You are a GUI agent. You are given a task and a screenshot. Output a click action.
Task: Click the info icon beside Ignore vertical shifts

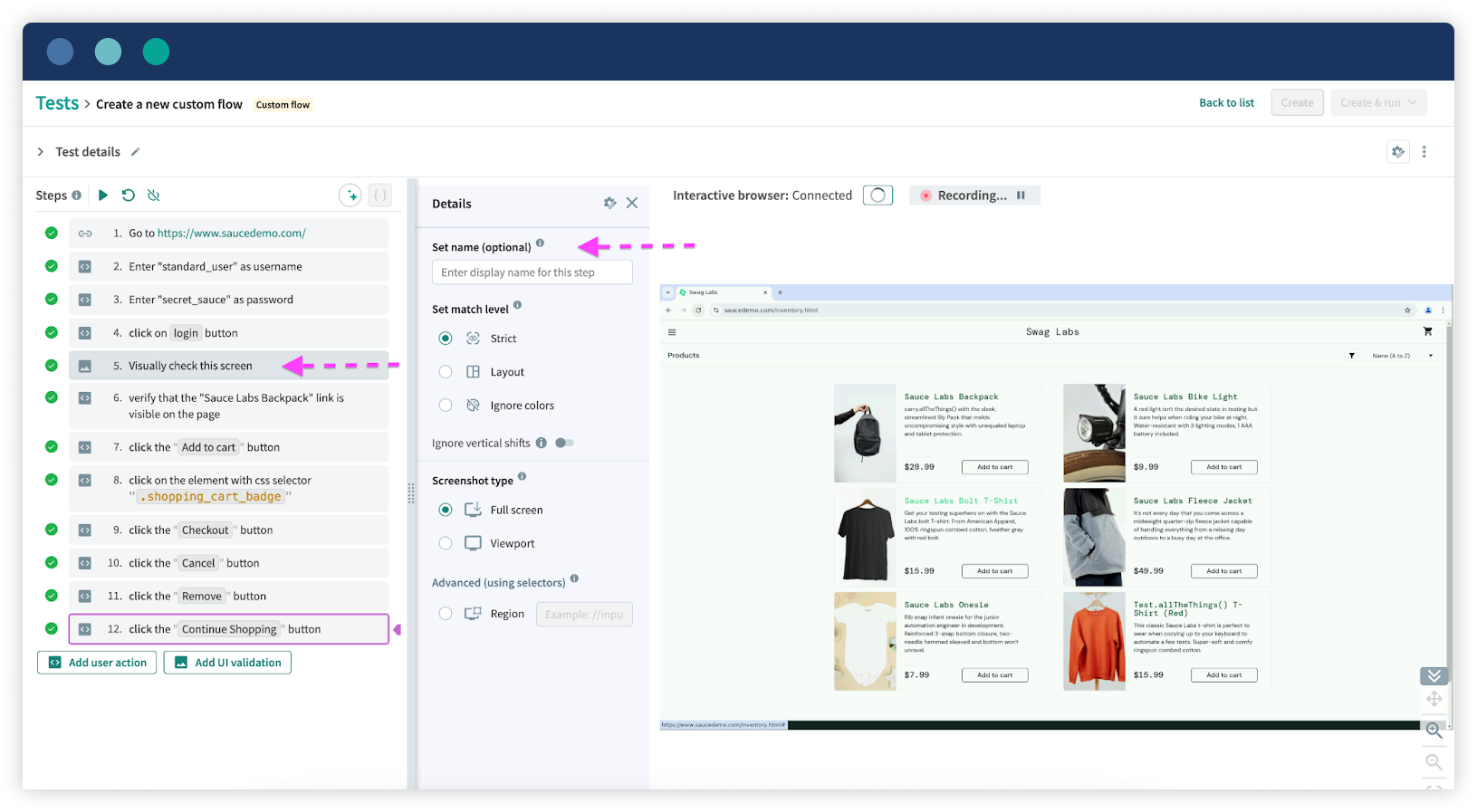tap(541, 443)
